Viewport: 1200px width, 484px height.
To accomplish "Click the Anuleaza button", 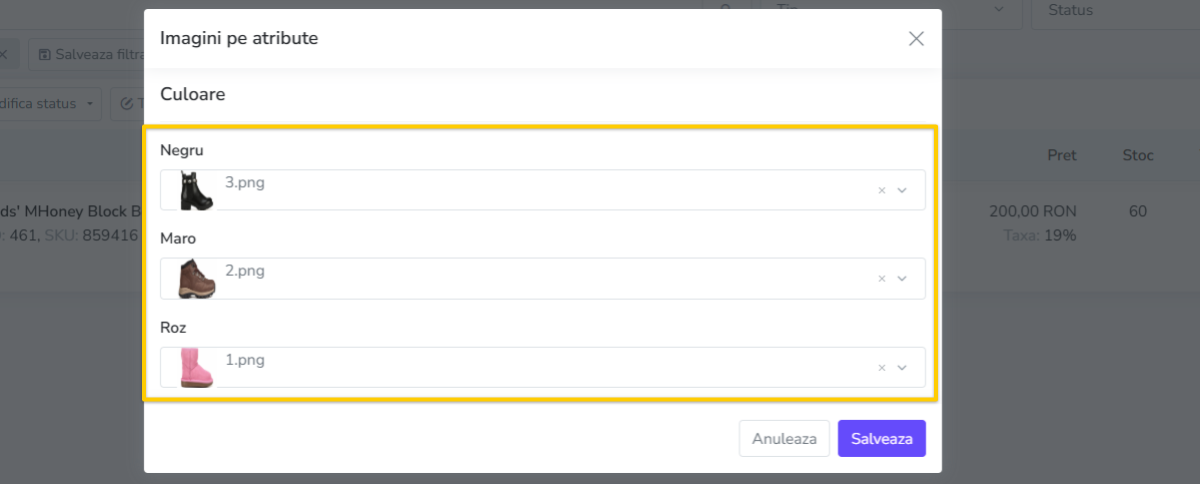I will click(784, 438).
